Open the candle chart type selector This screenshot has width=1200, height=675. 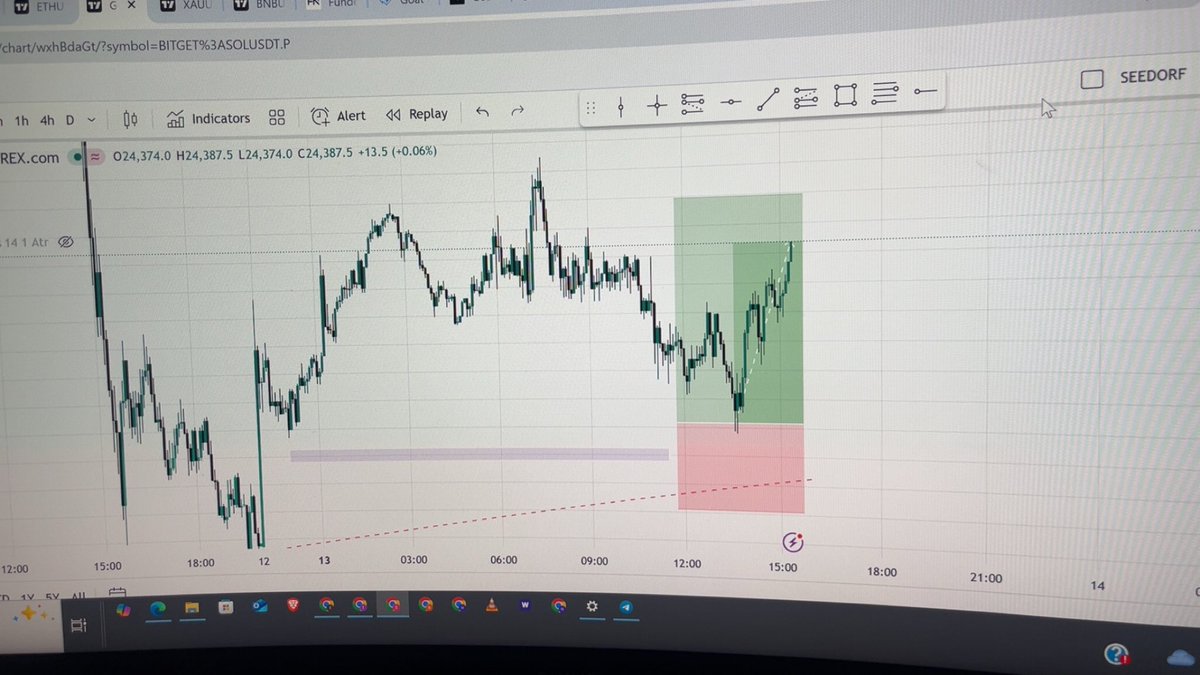pos(130,118)
